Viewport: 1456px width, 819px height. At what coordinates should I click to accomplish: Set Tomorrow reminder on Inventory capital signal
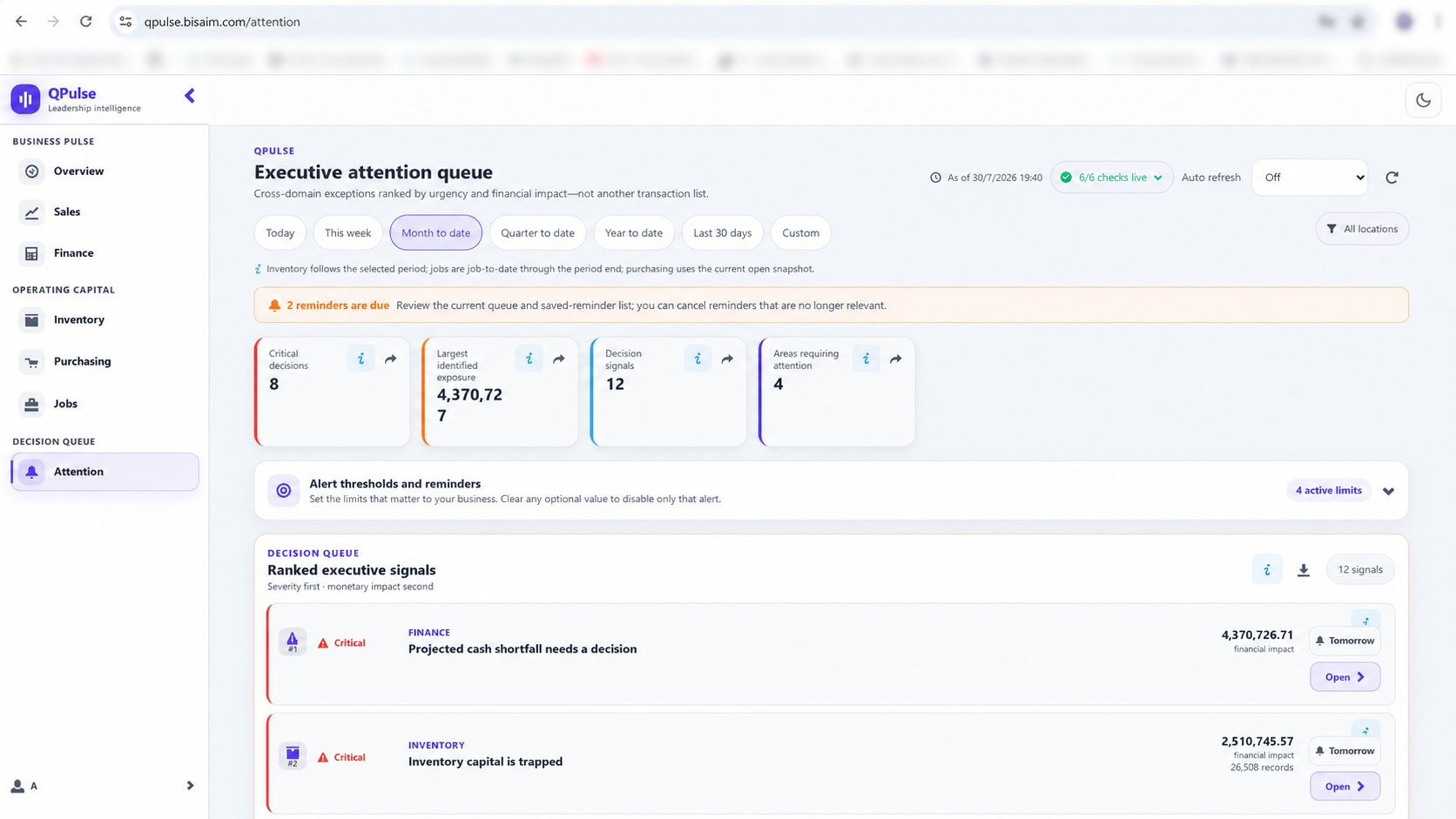(x=1345, y=751)
